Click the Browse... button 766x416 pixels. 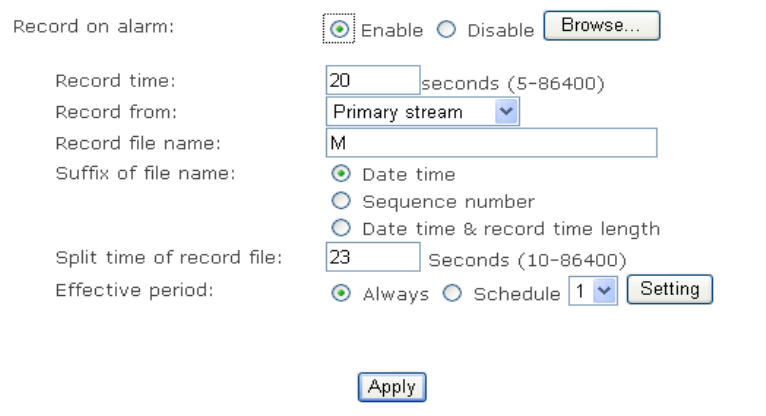tap(602, 27)
